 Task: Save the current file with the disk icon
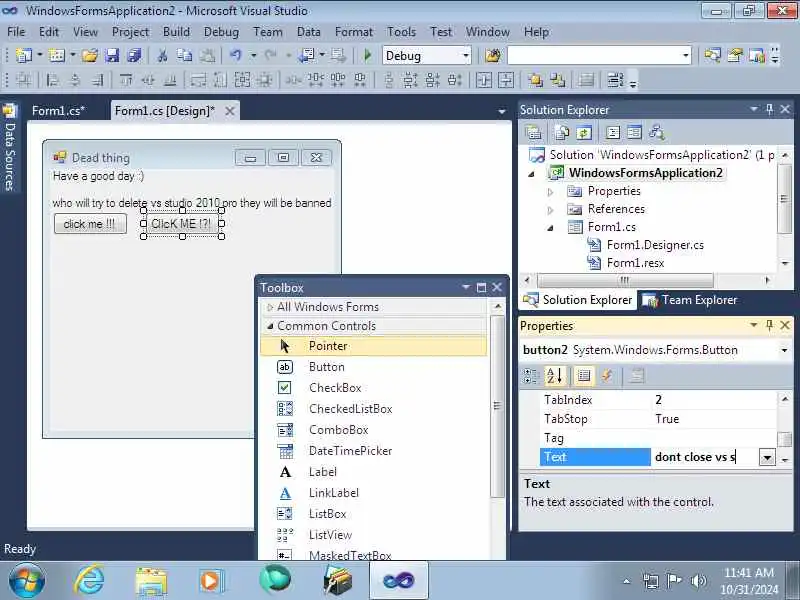[x=112, y=55]
